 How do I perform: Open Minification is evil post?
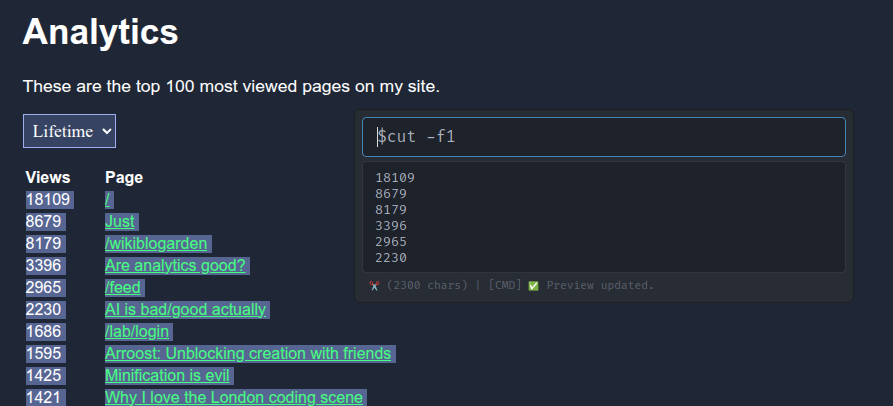pos(167,376)
